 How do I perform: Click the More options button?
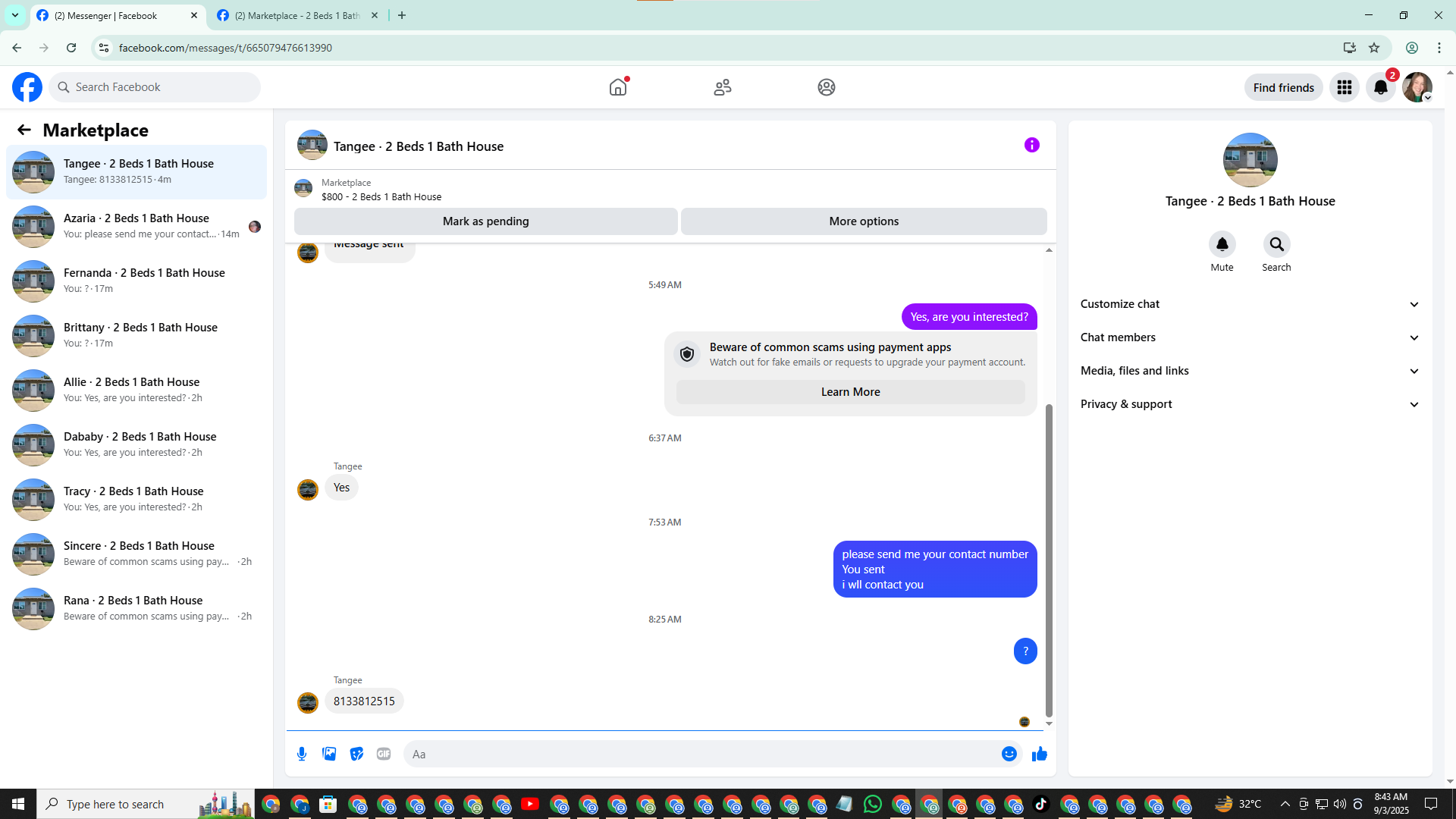pos(864,221)
